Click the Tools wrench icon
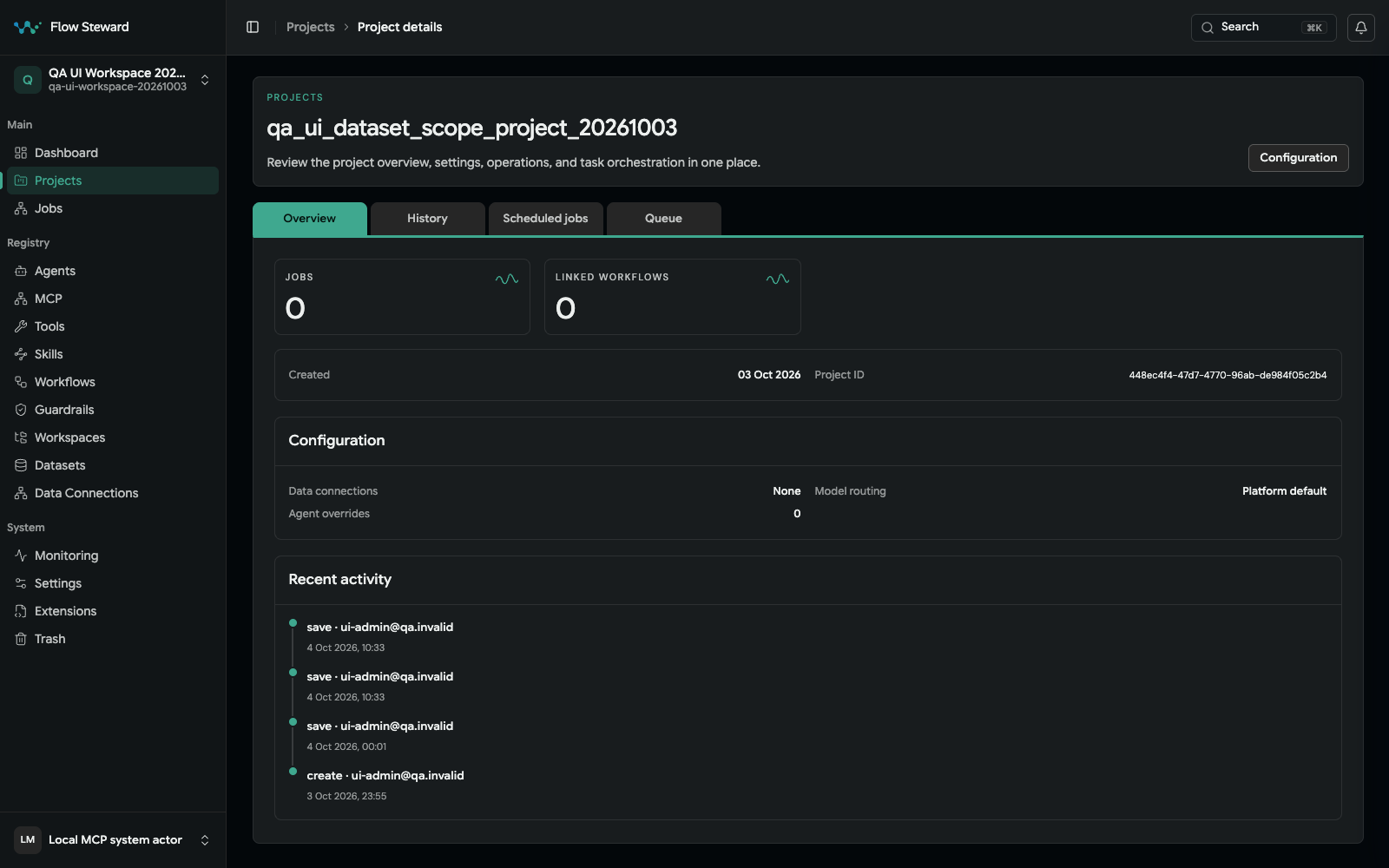This screenshot has width=1389, height=868. (x=21, y=326)
